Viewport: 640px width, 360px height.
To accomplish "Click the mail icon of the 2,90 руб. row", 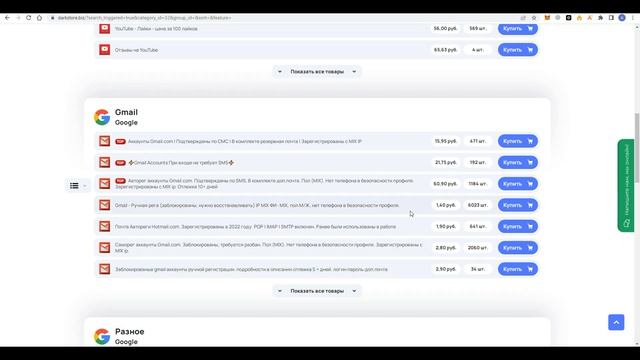I will 104,269.
